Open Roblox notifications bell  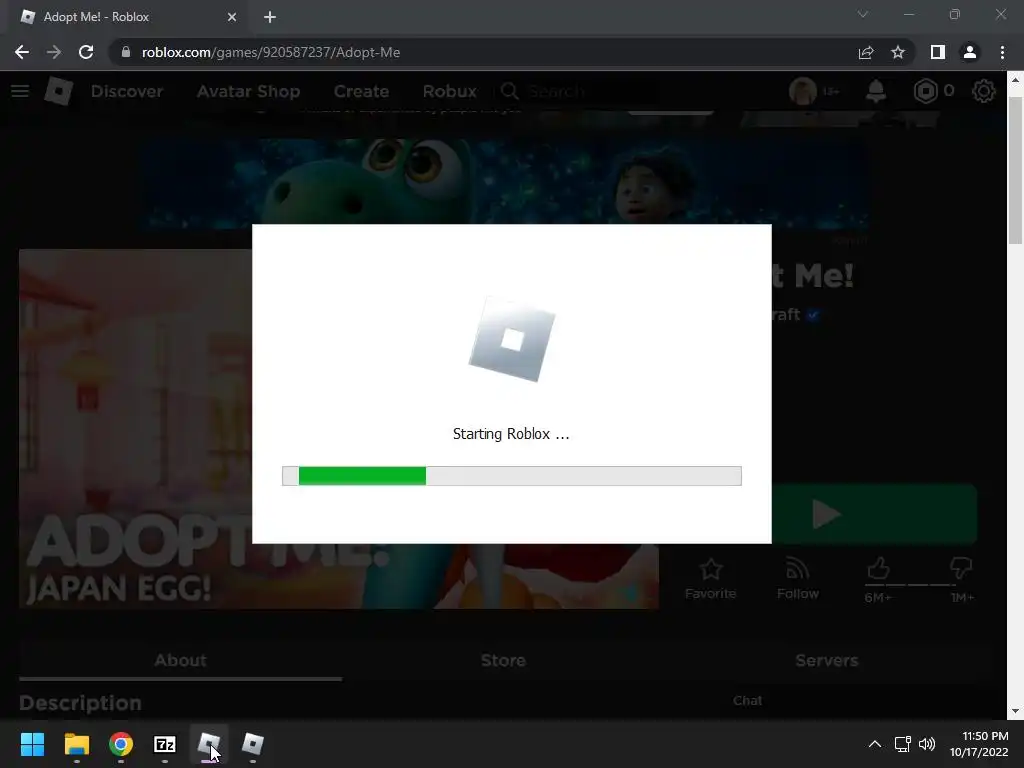coord(875,91)
